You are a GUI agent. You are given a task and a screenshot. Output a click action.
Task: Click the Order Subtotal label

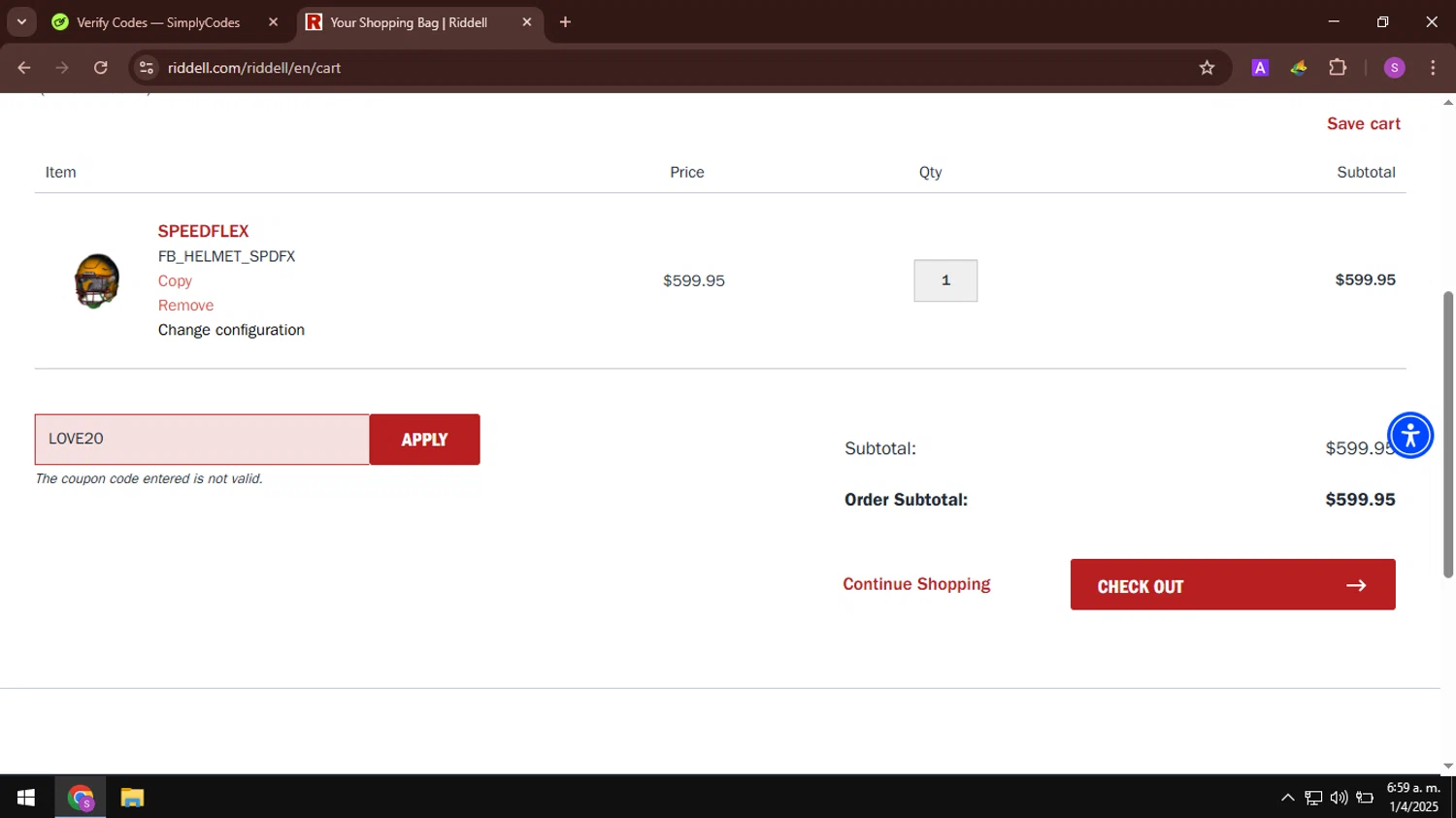(x=906, y=500)
